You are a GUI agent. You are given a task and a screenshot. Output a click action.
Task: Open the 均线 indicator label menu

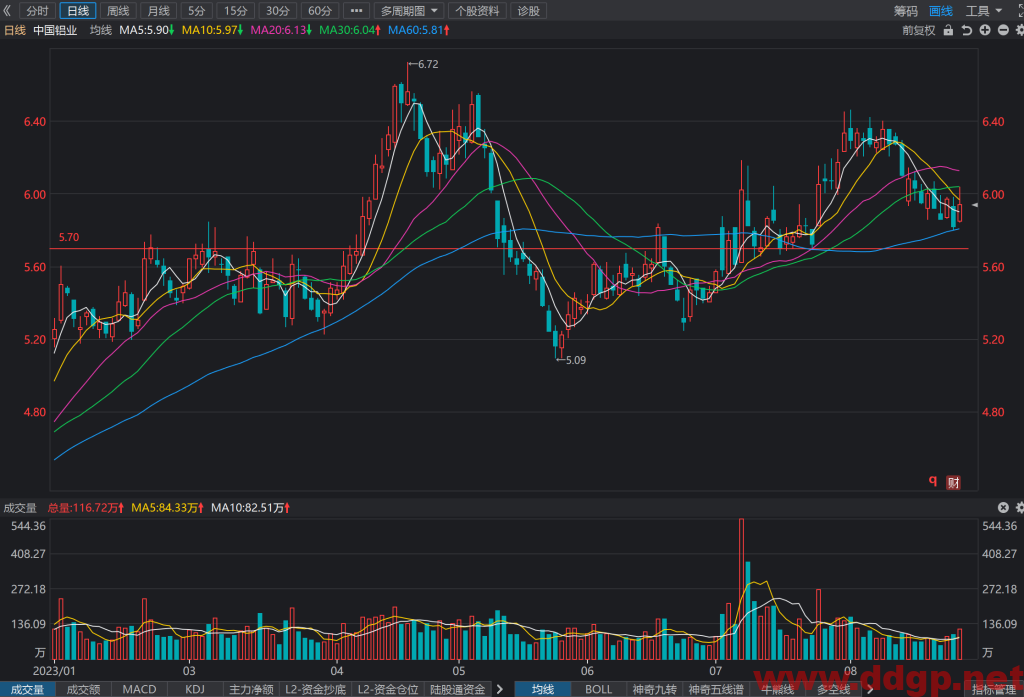(101, 30)
